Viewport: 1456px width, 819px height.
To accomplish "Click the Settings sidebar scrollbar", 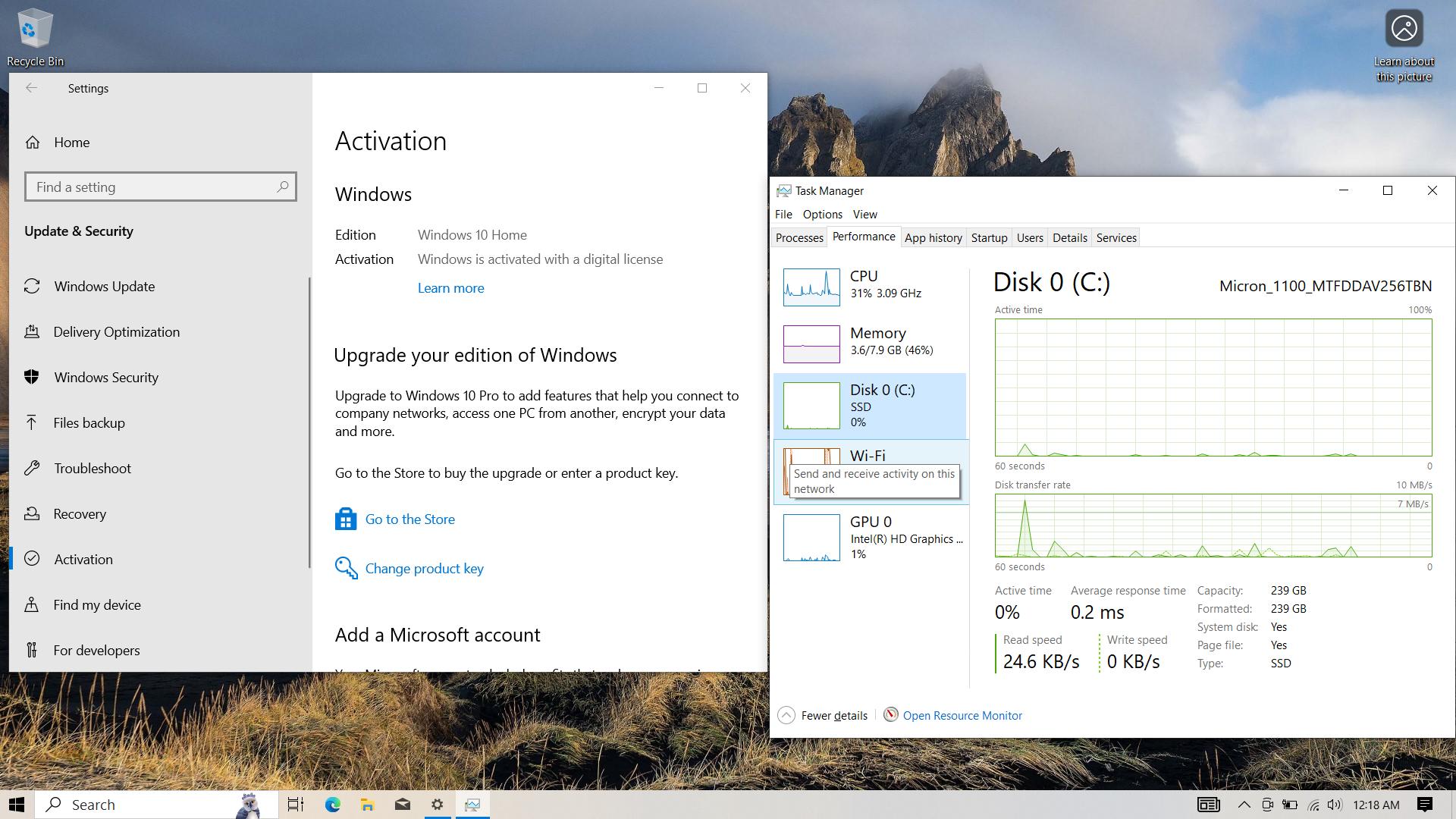I will point(309,422).
